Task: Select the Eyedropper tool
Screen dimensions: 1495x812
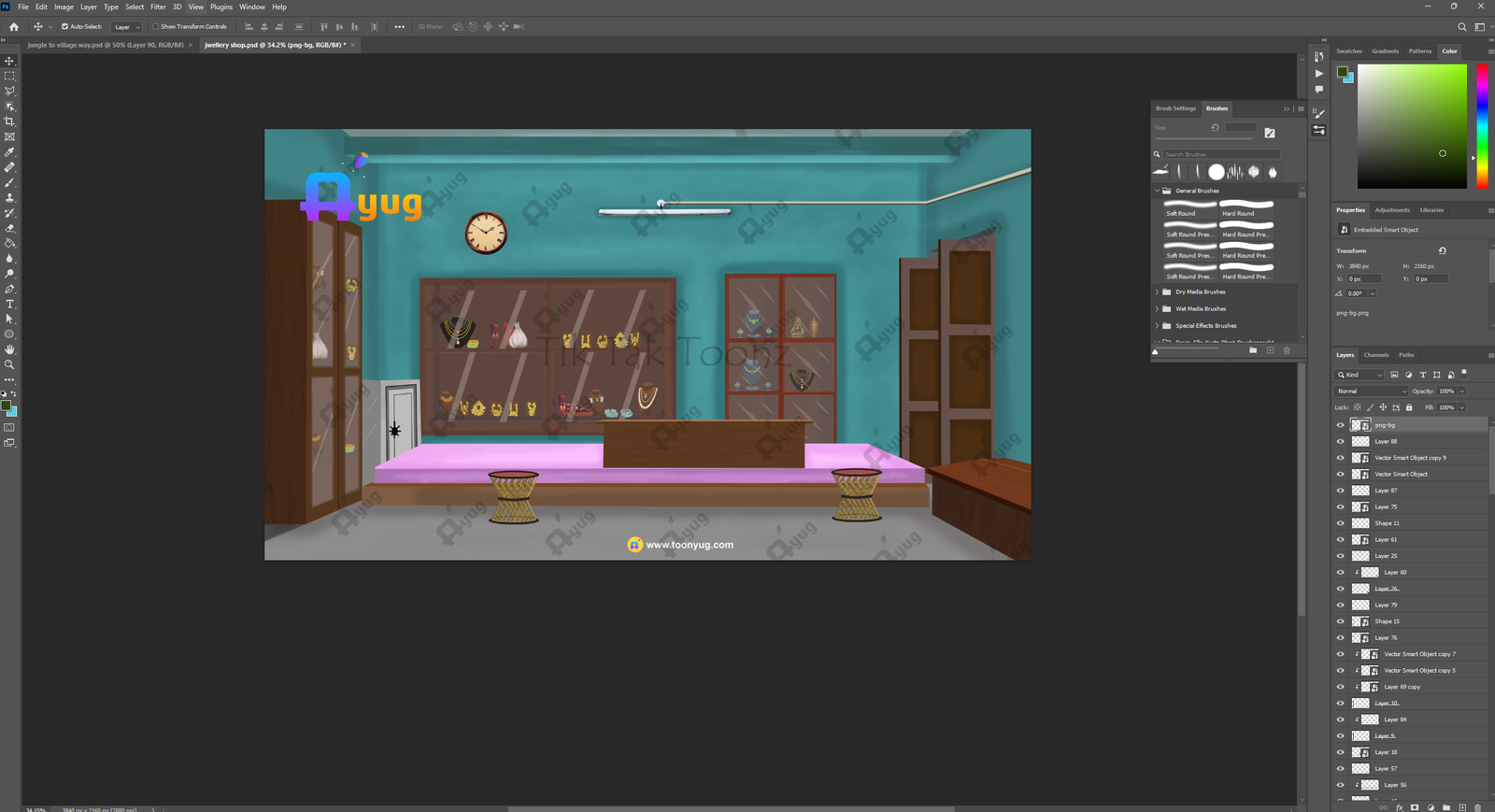Action: (x=10, y=152)
